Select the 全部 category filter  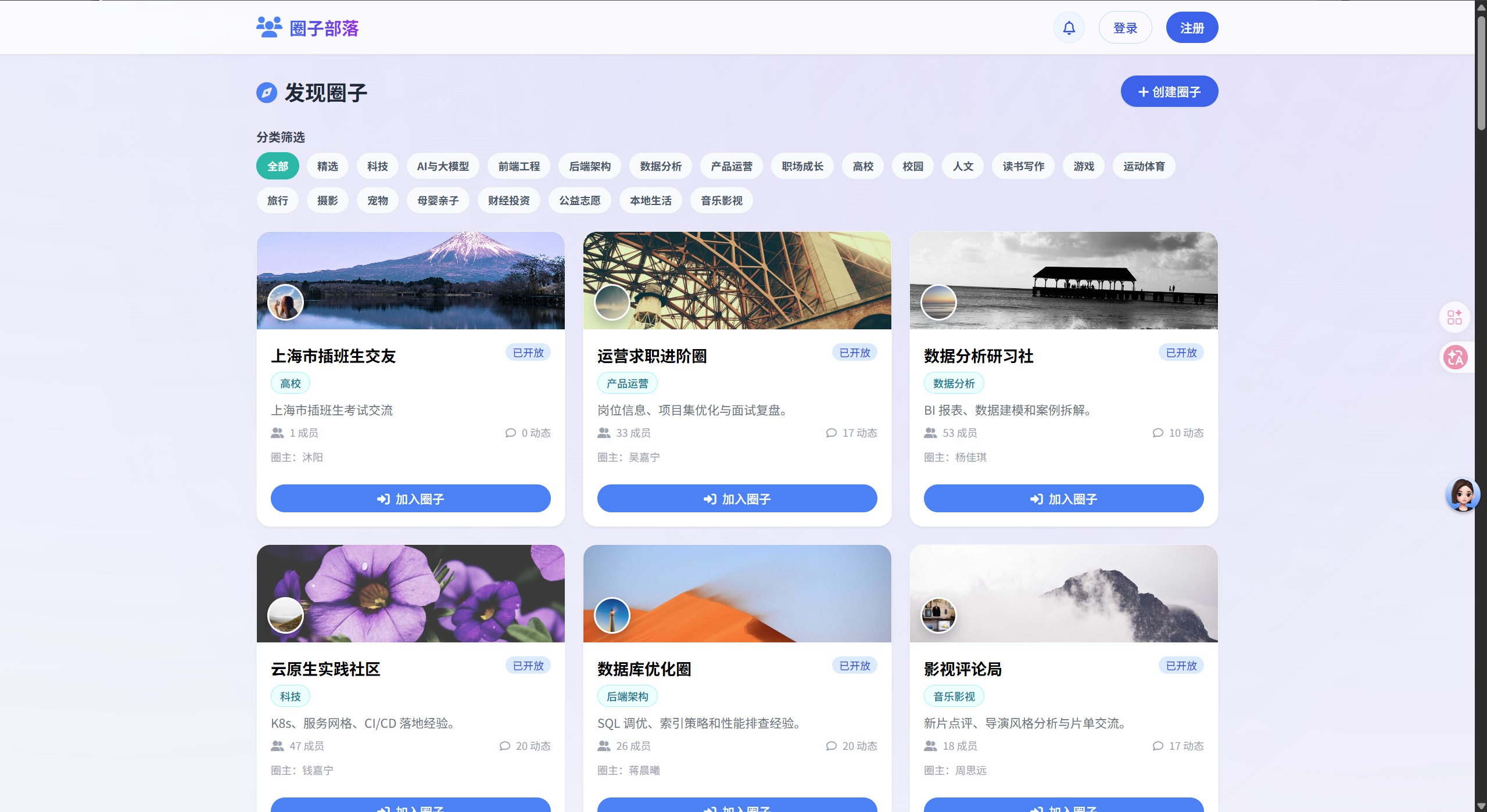tap(277, 166)
